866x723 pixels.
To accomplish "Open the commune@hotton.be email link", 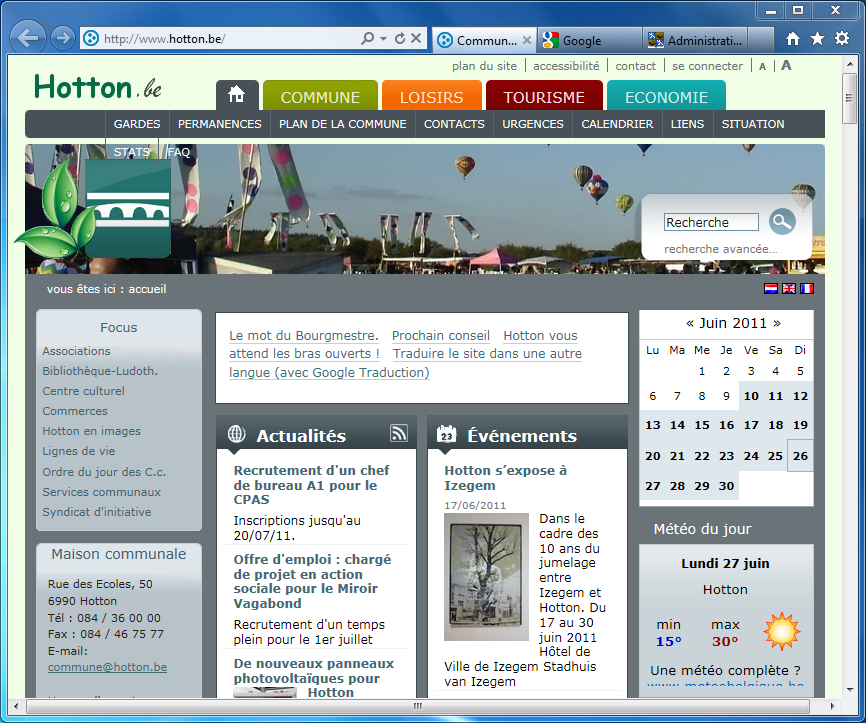I will (107, 667).
